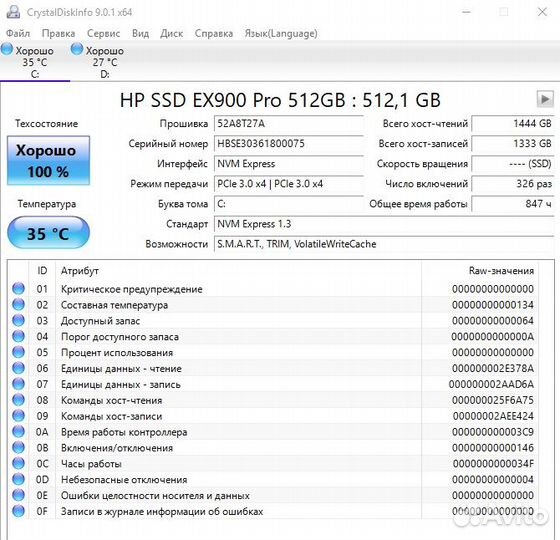Click the Прошивка field 52A8T27A
The image size is (560, 540).
pyautogui.click(x=289, y=124)
